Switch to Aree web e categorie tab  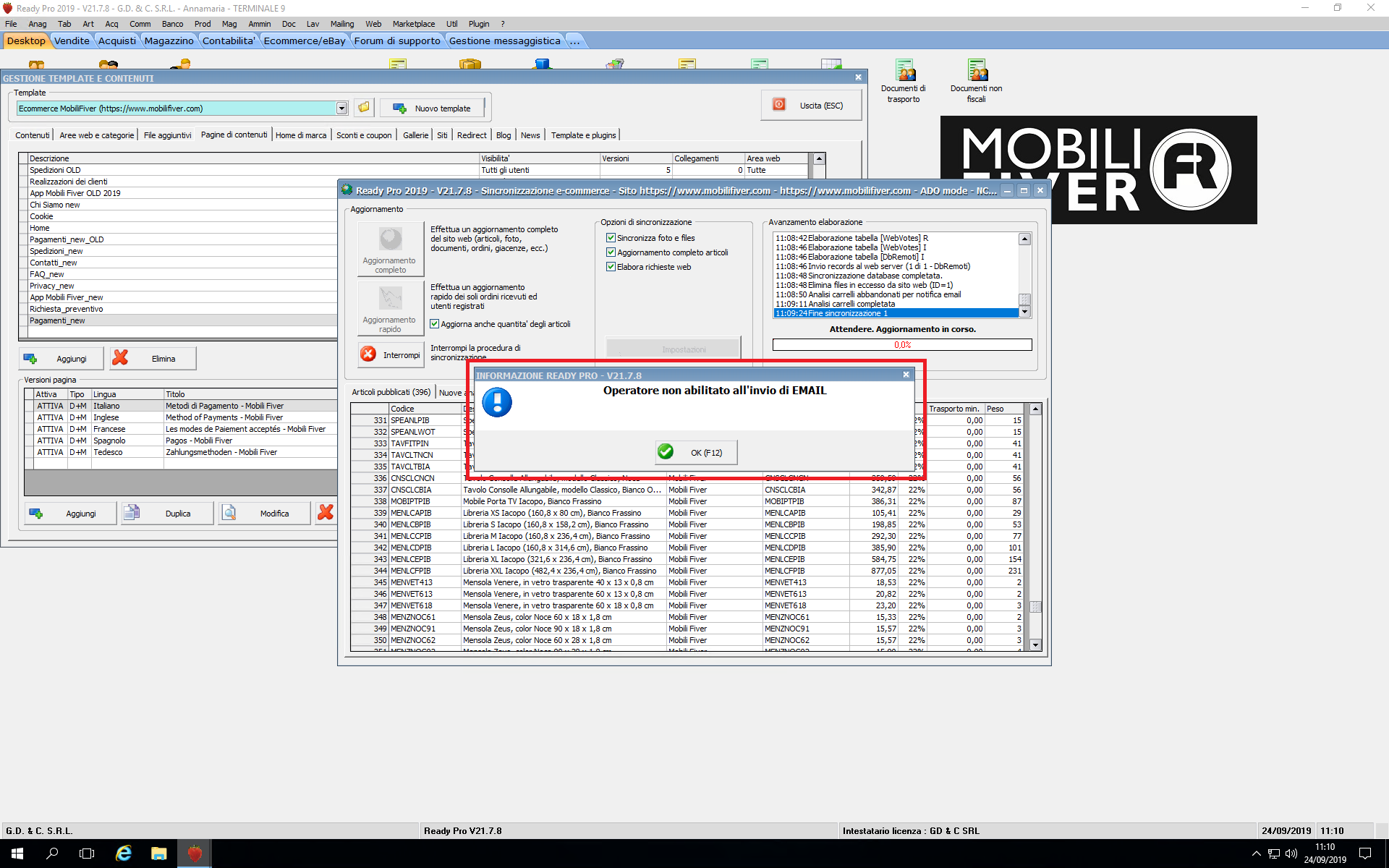(97, 135)
